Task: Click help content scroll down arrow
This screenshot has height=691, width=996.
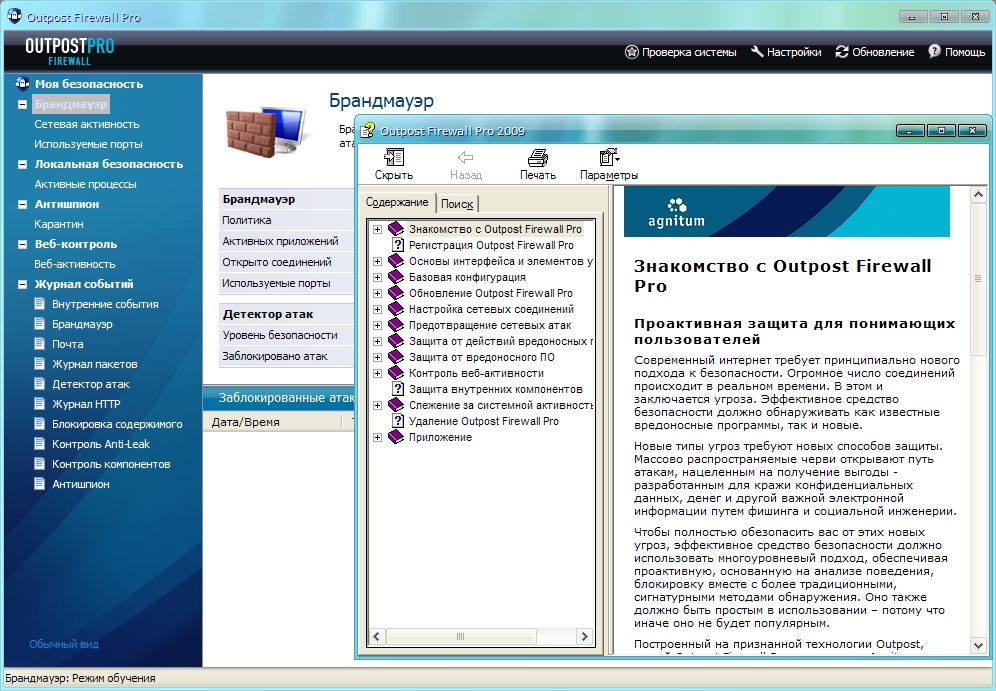Action: pyautogui.click(x=978, y=645)
